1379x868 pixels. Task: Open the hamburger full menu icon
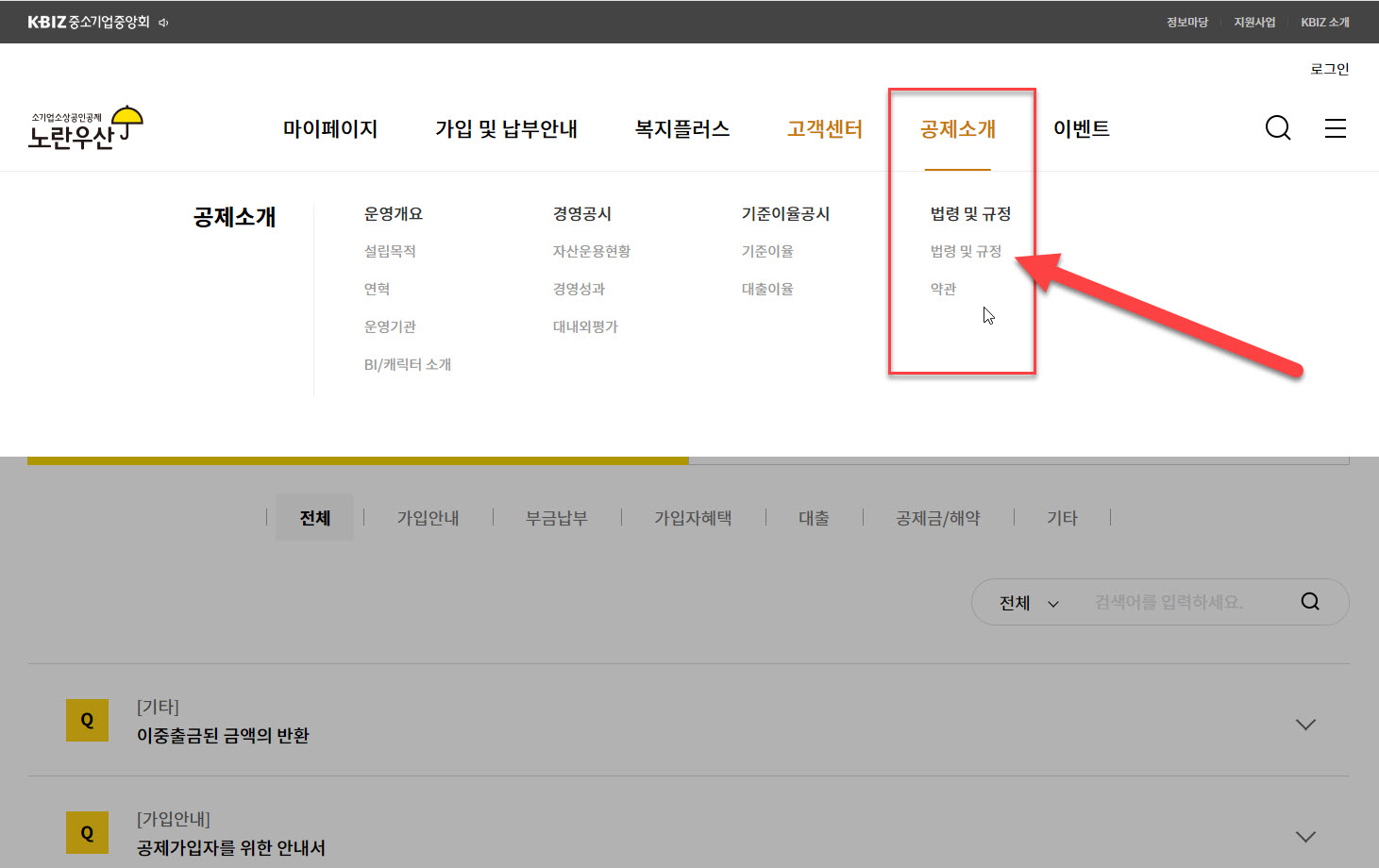[1336, 128]
